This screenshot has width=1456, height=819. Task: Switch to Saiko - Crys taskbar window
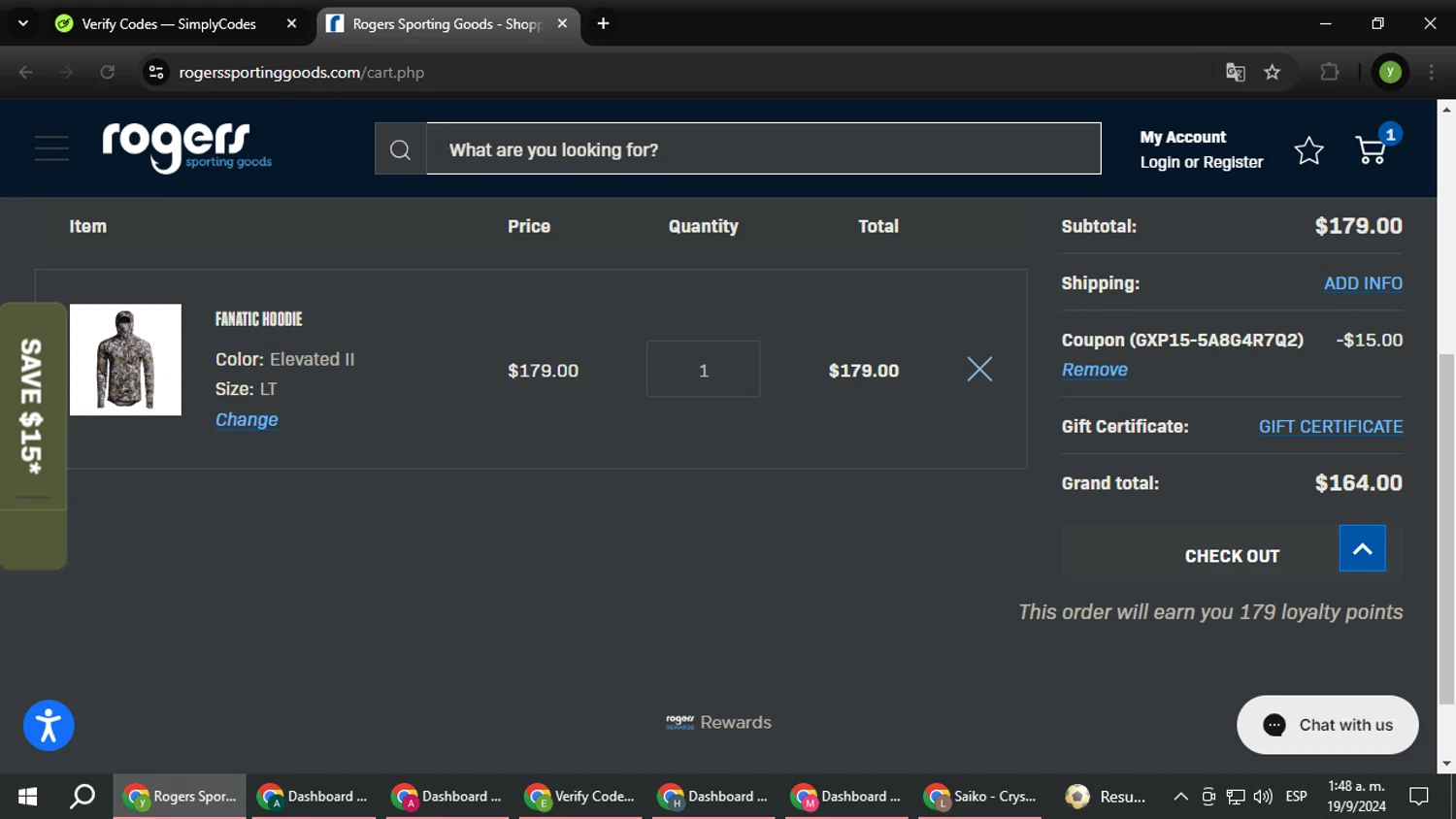(980, 797)
